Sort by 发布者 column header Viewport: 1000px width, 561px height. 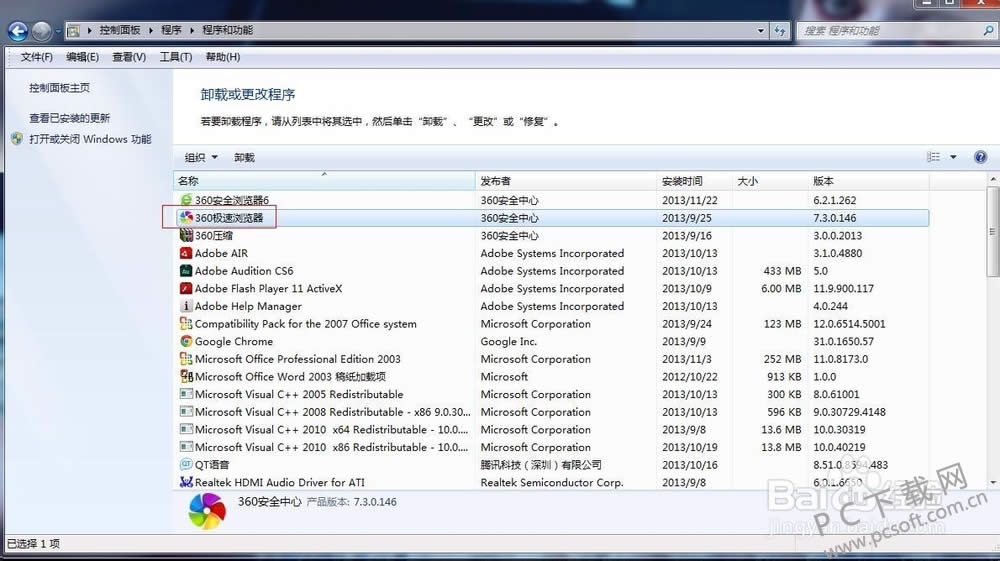point(566,181)
